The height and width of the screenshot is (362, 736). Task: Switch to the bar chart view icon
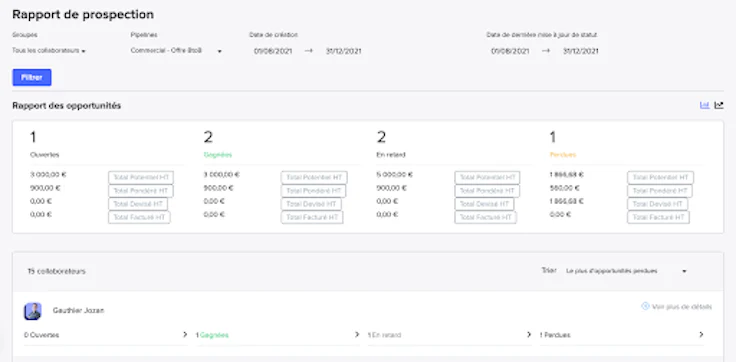point(704,106)
